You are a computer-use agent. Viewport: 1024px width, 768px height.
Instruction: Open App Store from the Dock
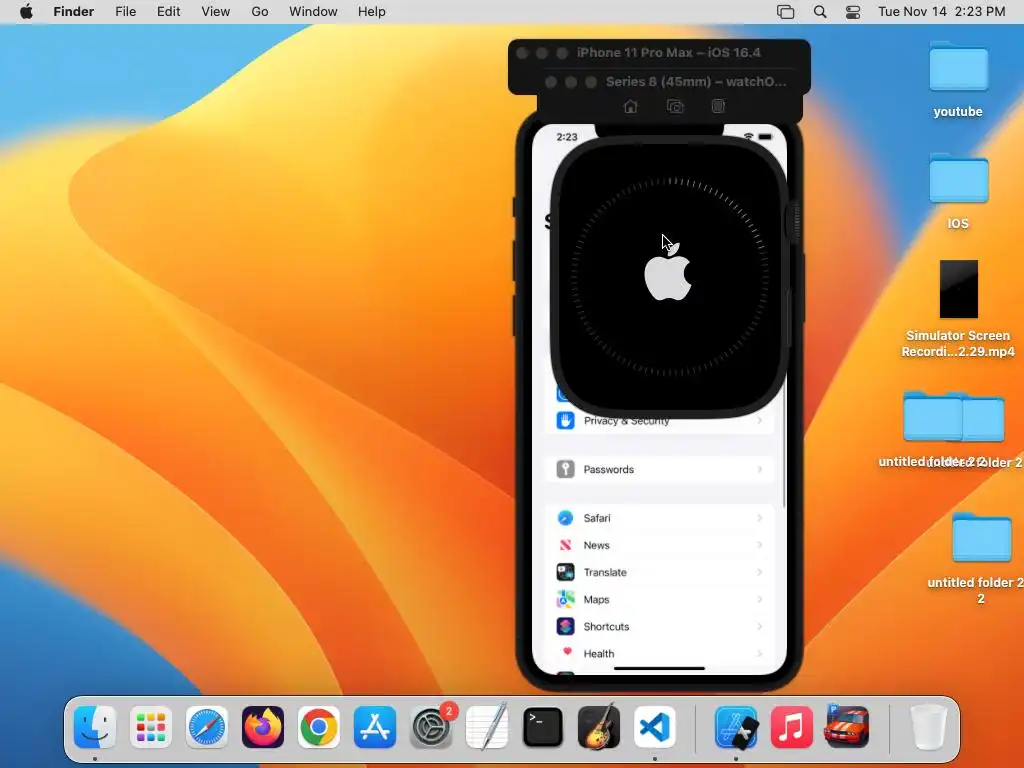click(375, 727)
